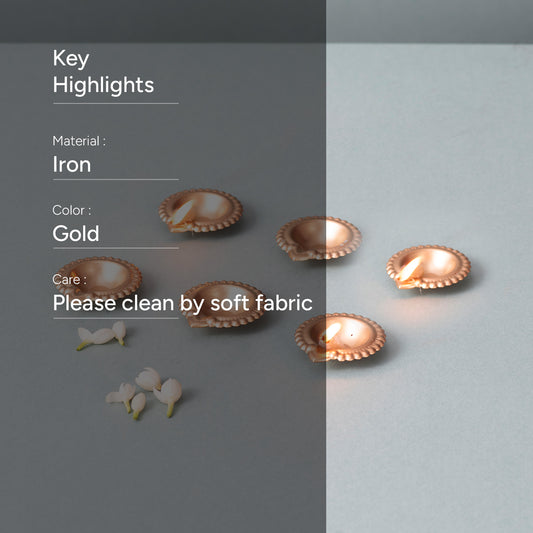The width and height of the screenshot is (533, 533).
Task: Select the Material label
Action: [79, 141]
